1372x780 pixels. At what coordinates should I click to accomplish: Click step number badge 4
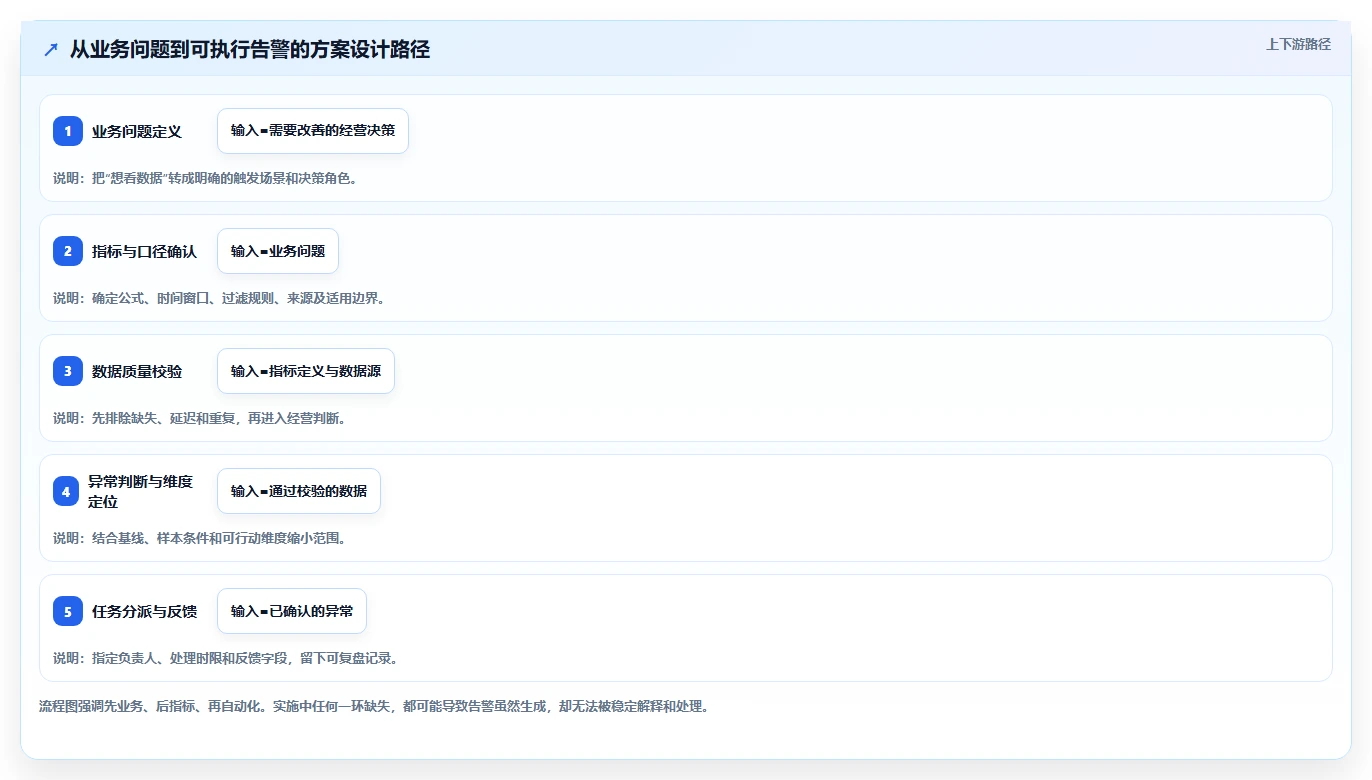(x=65, y=491)
